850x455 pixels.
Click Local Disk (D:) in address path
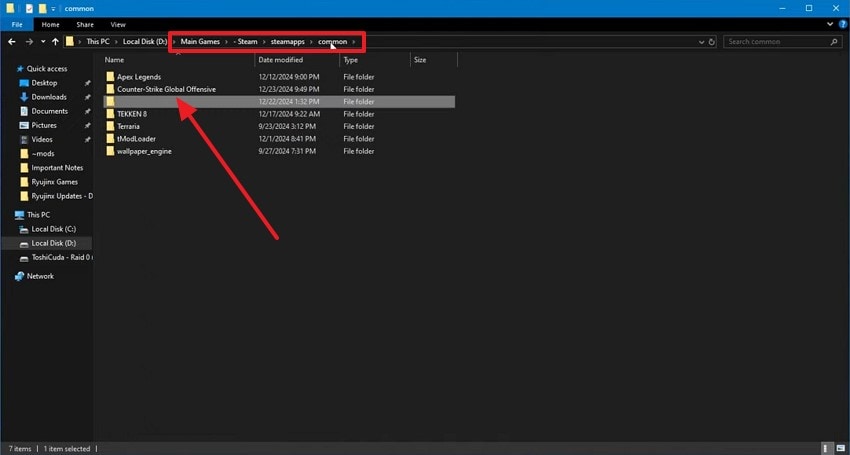(145, 42)
